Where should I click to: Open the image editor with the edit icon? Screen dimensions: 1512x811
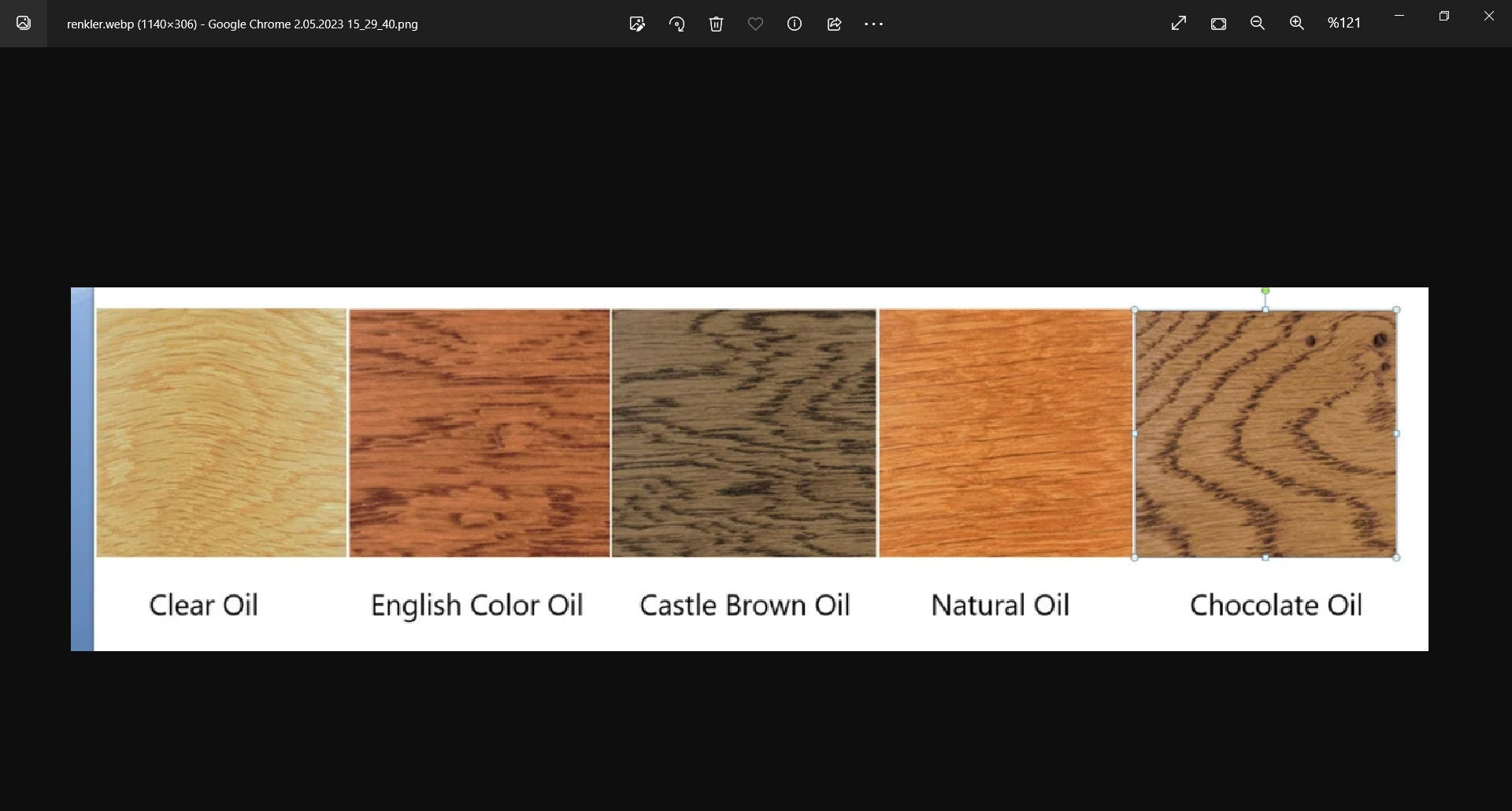637,24
